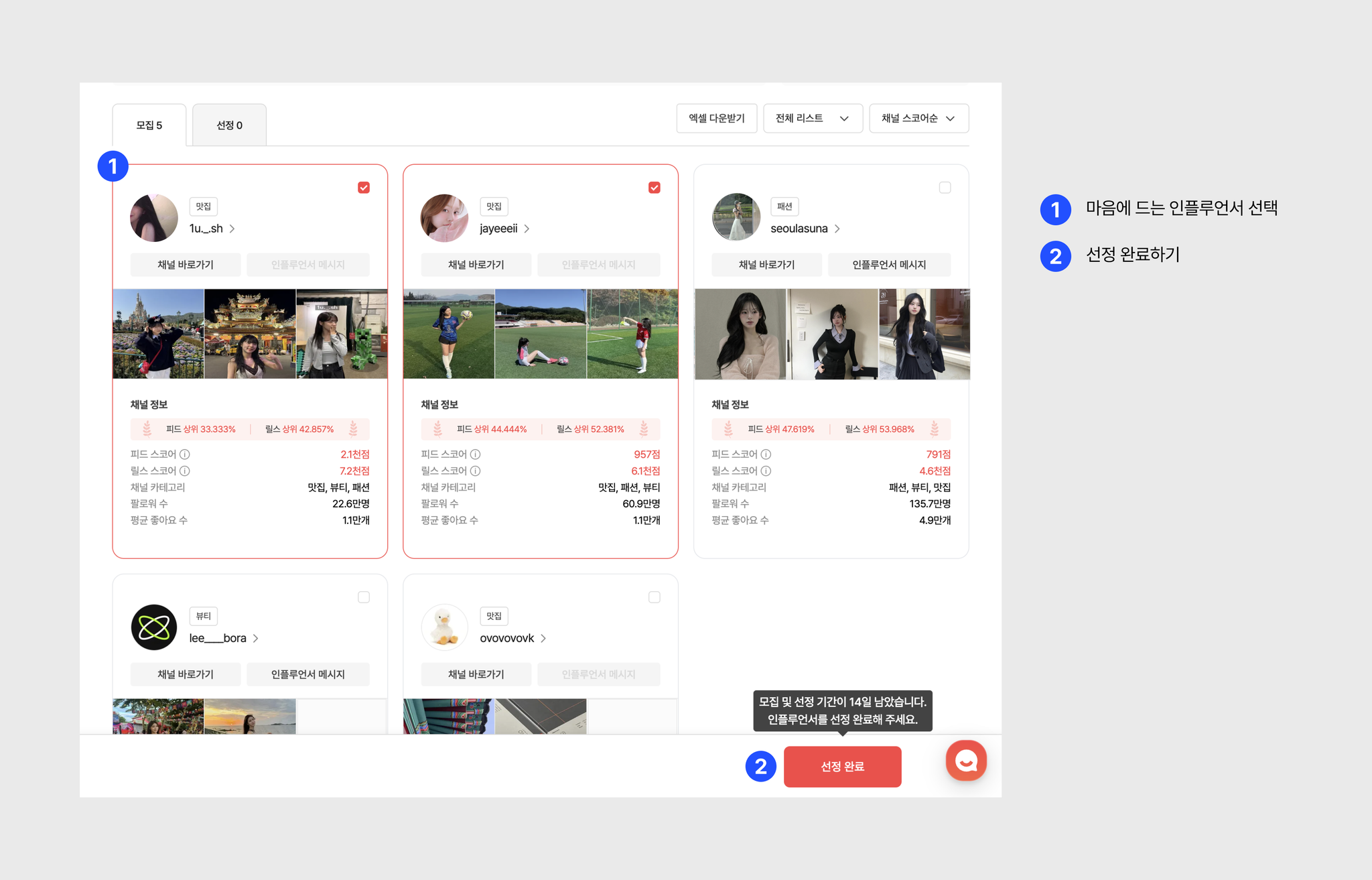Open seoulasuna gray blazer photo thumbnail

pyautogui.click(x=924, y=334)
